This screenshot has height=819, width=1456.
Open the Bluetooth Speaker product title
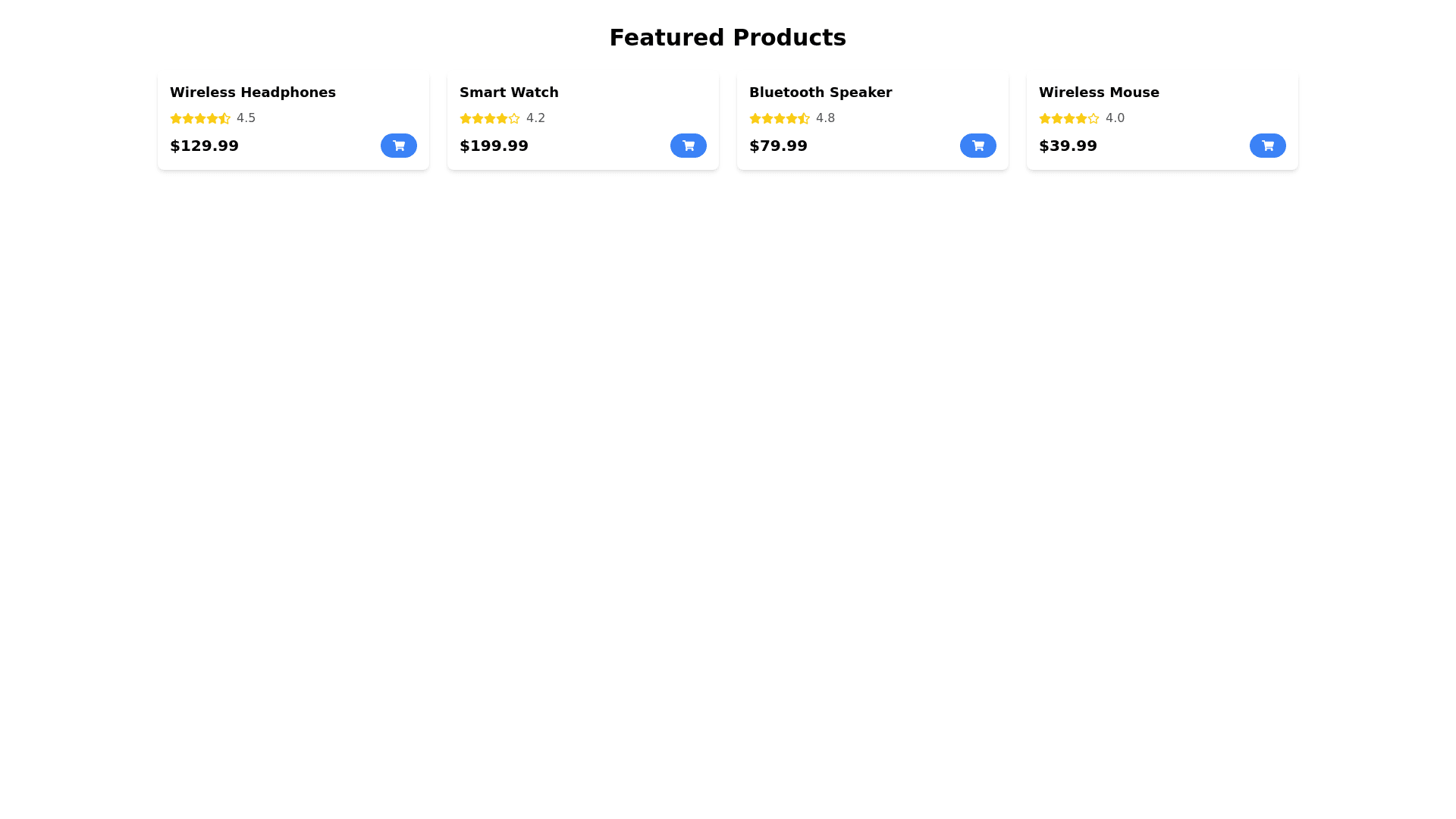[x=820, y=93]
